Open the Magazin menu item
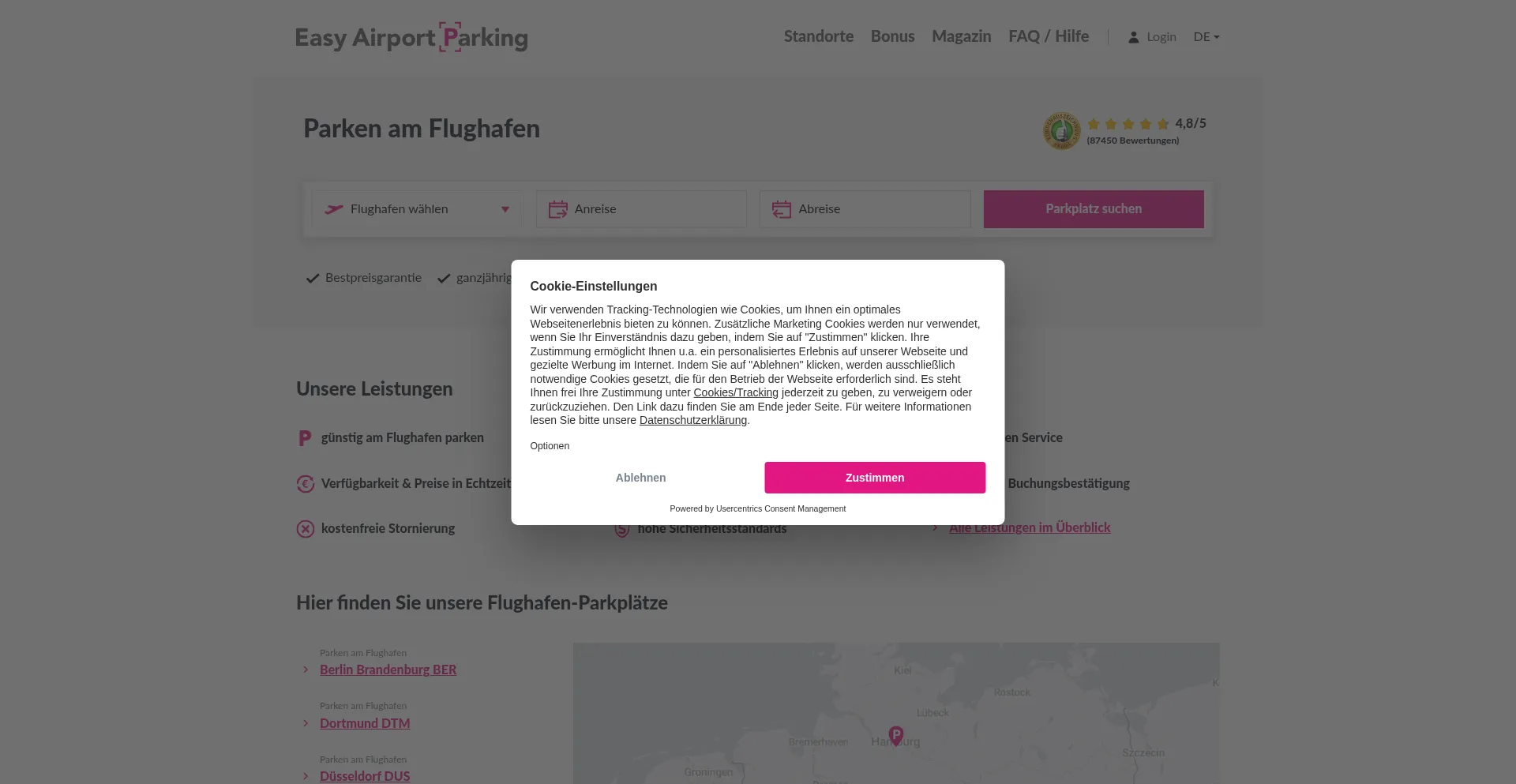The height and width of the screenshot is (784, 1516). point(961,36)
